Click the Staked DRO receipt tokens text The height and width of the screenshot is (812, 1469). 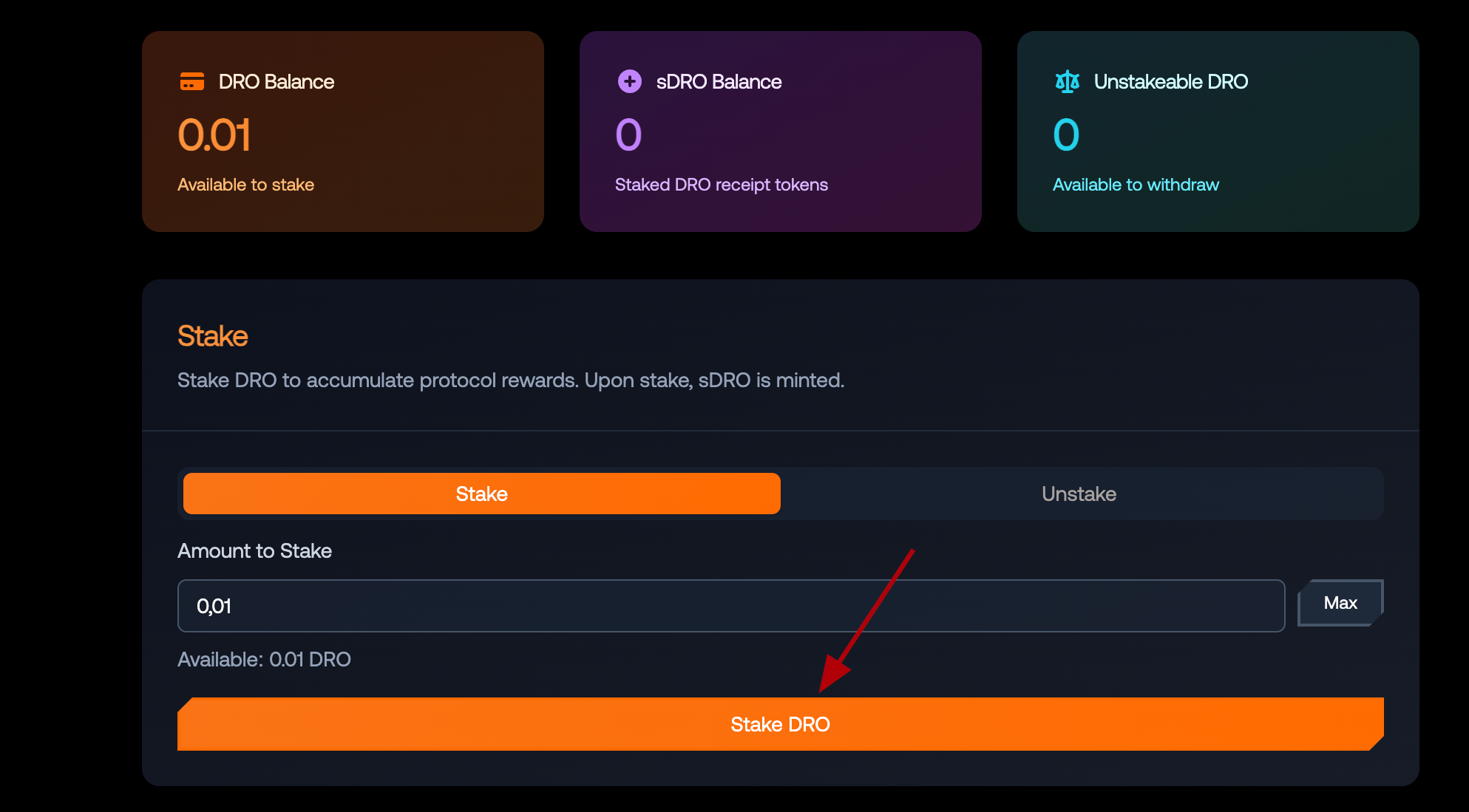pyautogui.click(x=721, y=185)
